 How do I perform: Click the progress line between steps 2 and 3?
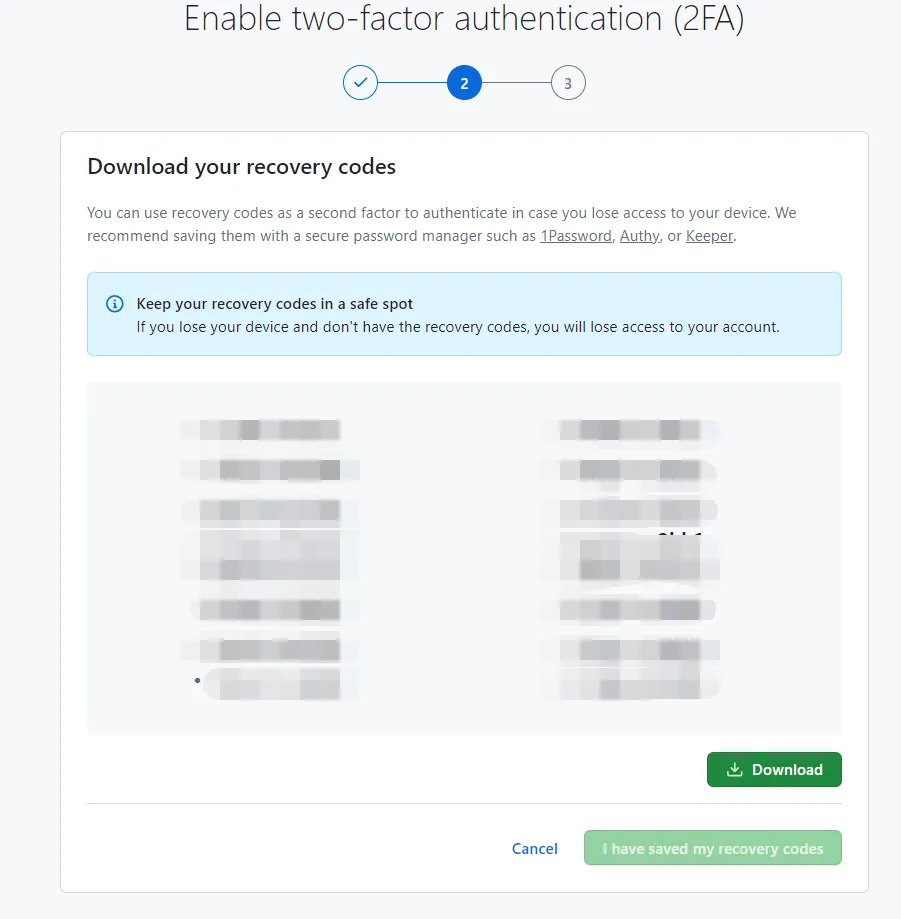pos(516,84)
